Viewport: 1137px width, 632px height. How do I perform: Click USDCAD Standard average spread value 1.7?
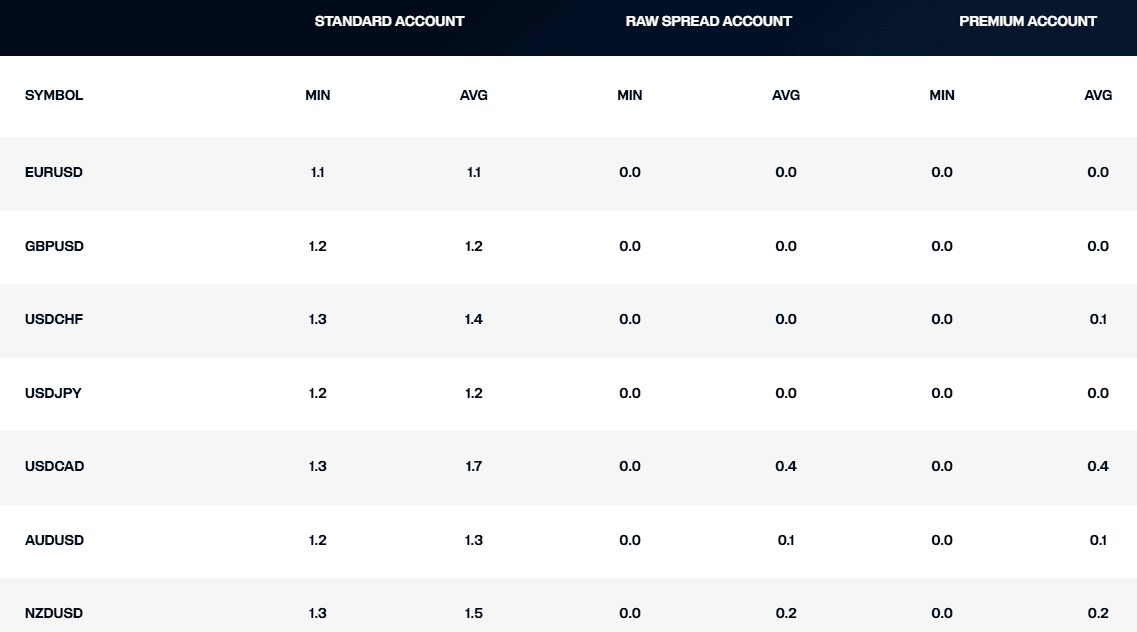[474, 467]
